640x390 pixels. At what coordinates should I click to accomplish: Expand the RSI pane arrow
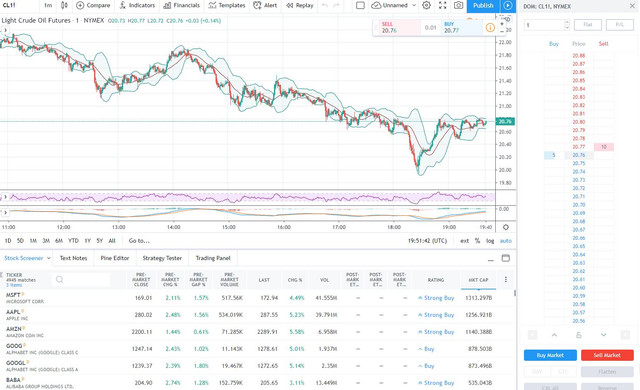(5, 197)
